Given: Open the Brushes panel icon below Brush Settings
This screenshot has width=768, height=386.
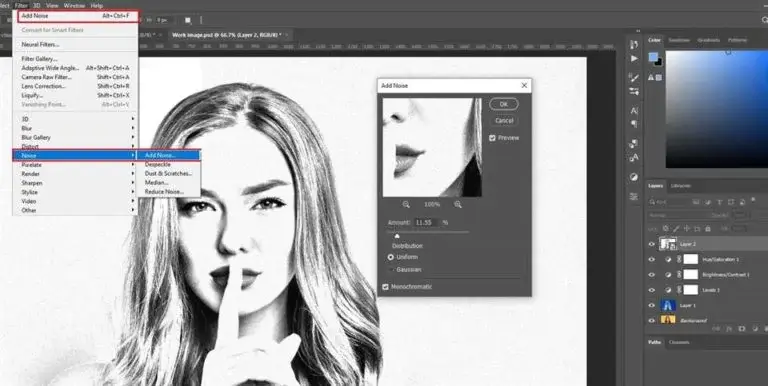Looking at the screenshot, I should coord(634,91).
